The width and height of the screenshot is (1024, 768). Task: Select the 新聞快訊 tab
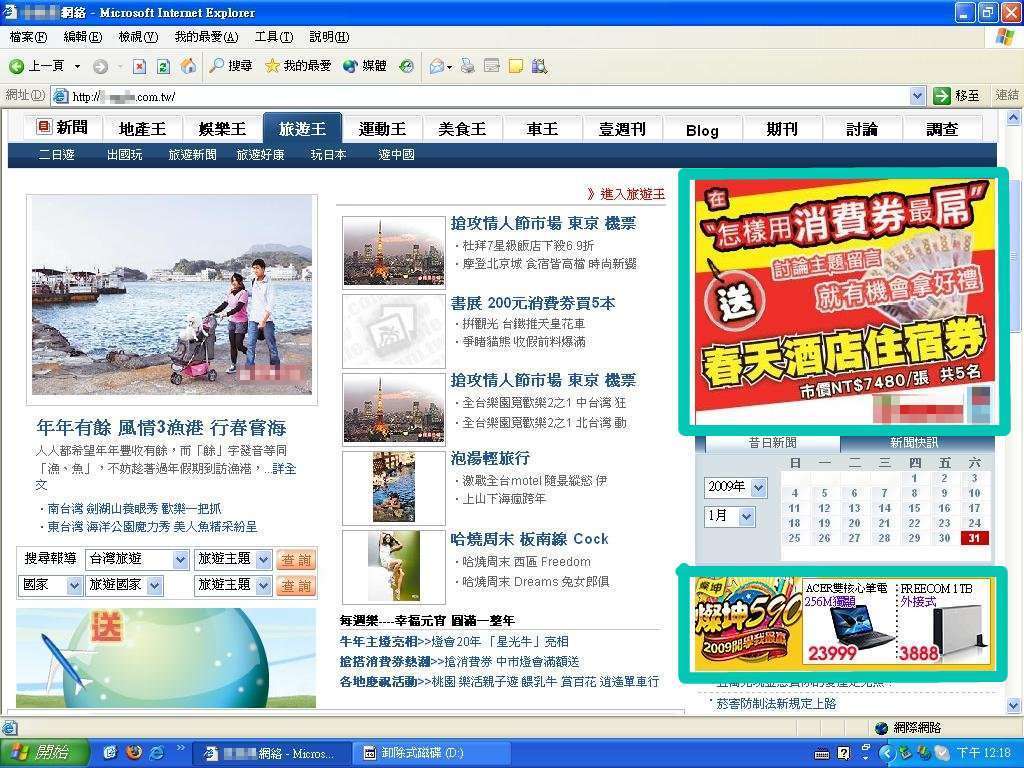tap(913, 443)
